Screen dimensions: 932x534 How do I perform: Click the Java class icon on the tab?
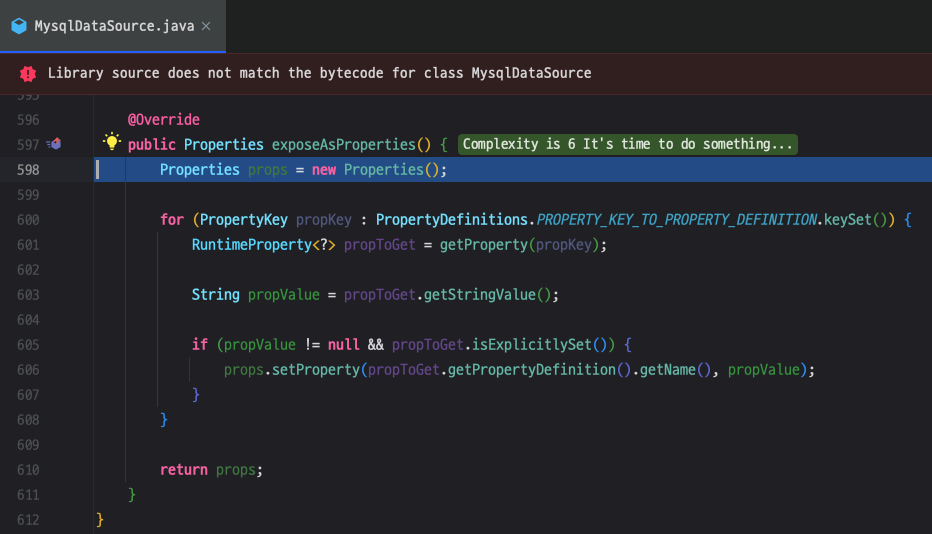(x=19, y=26)
